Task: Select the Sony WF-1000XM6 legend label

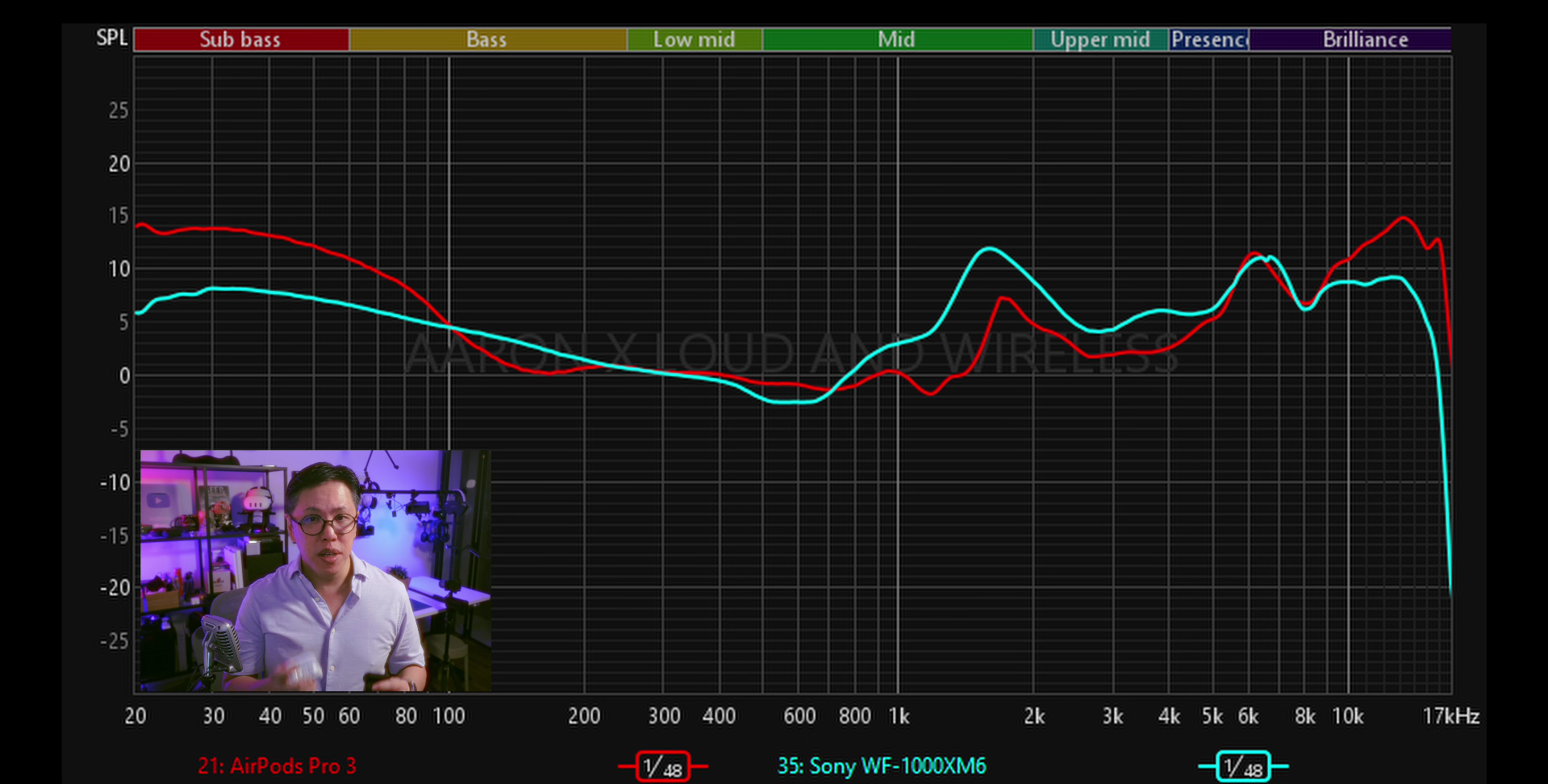Action: pos(881,766)
